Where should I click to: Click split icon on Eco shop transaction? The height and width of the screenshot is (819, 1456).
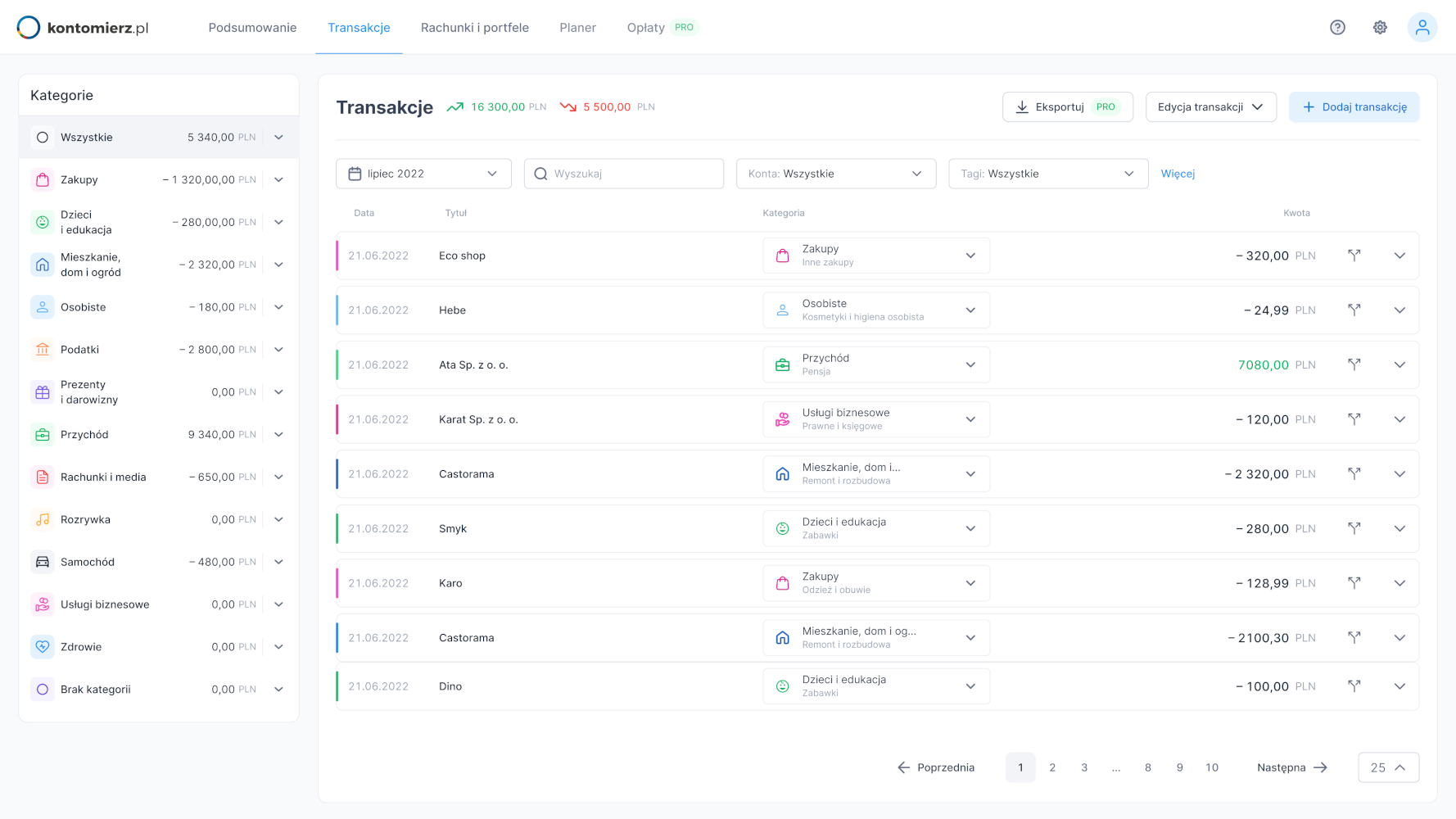click(x=1354, y=256)
